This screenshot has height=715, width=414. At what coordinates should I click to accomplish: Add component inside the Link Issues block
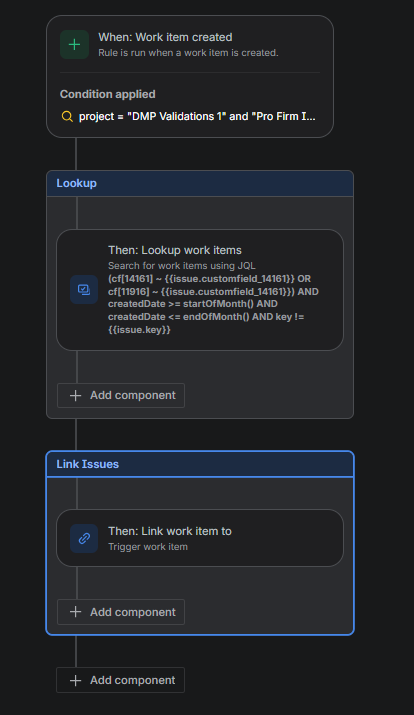click(x=121, y=612)
